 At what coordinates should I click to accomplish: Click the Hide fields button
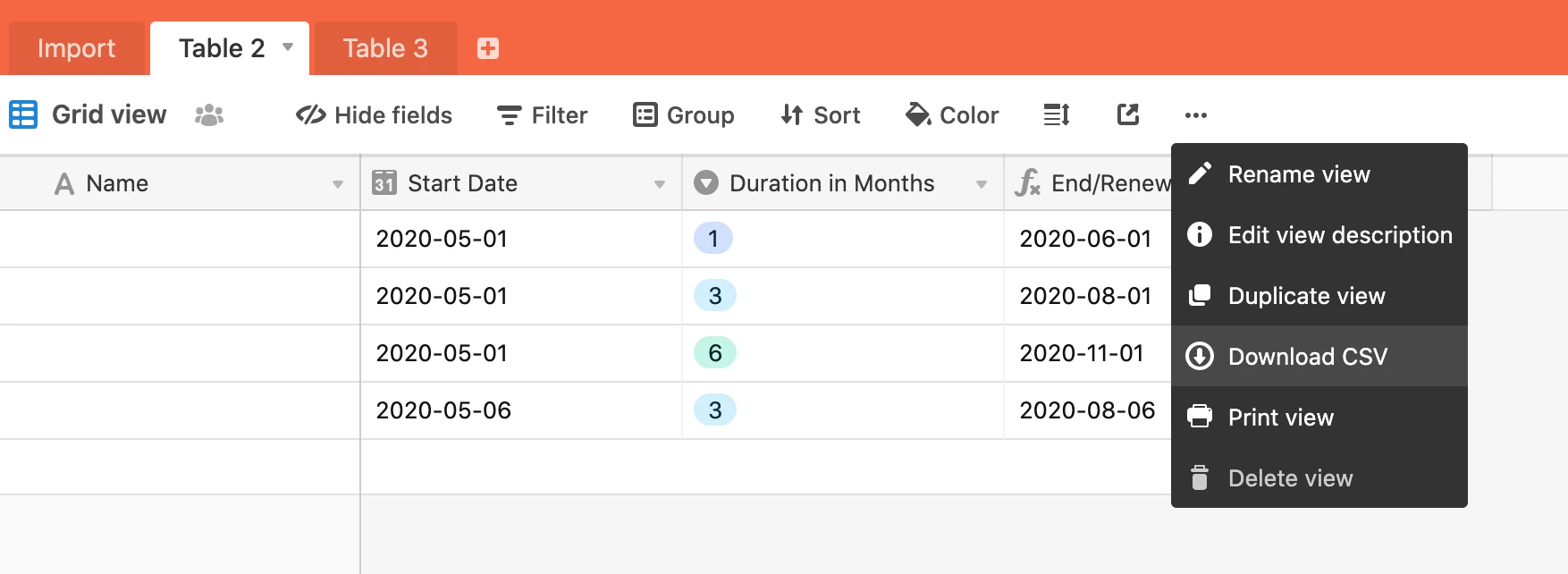point(374,115)
